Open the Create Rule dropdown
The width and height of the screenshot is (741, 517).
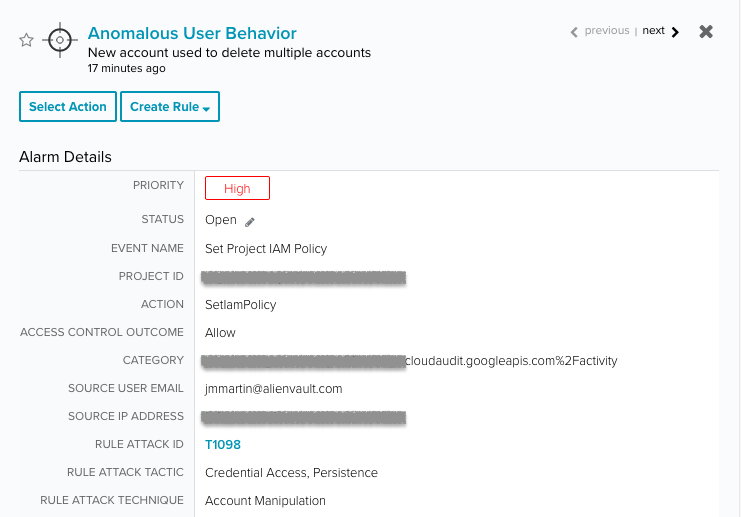tap(170, 106)
